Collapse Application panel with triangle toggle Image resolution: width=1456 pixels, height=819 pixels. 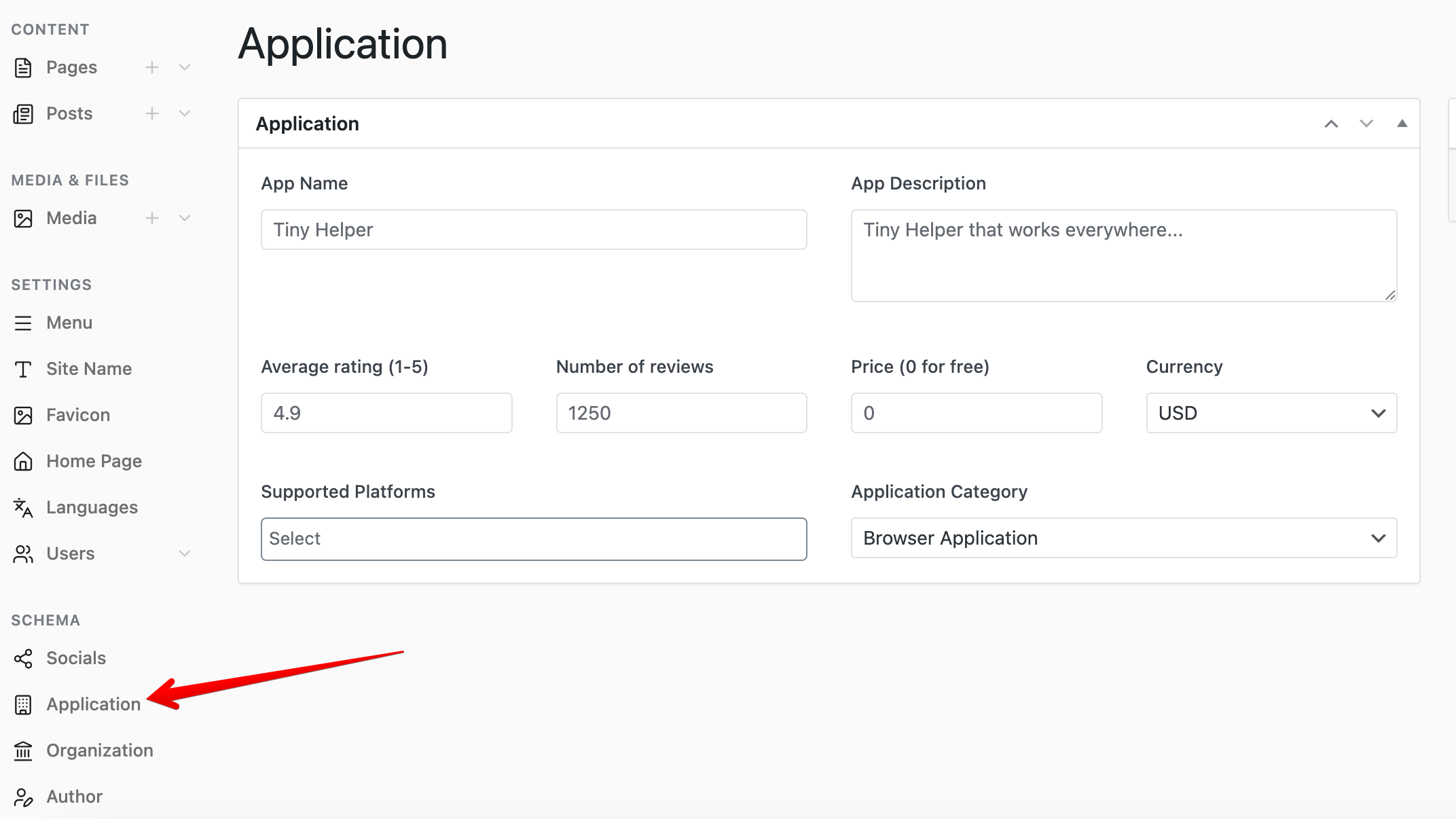coord(1402,124)
